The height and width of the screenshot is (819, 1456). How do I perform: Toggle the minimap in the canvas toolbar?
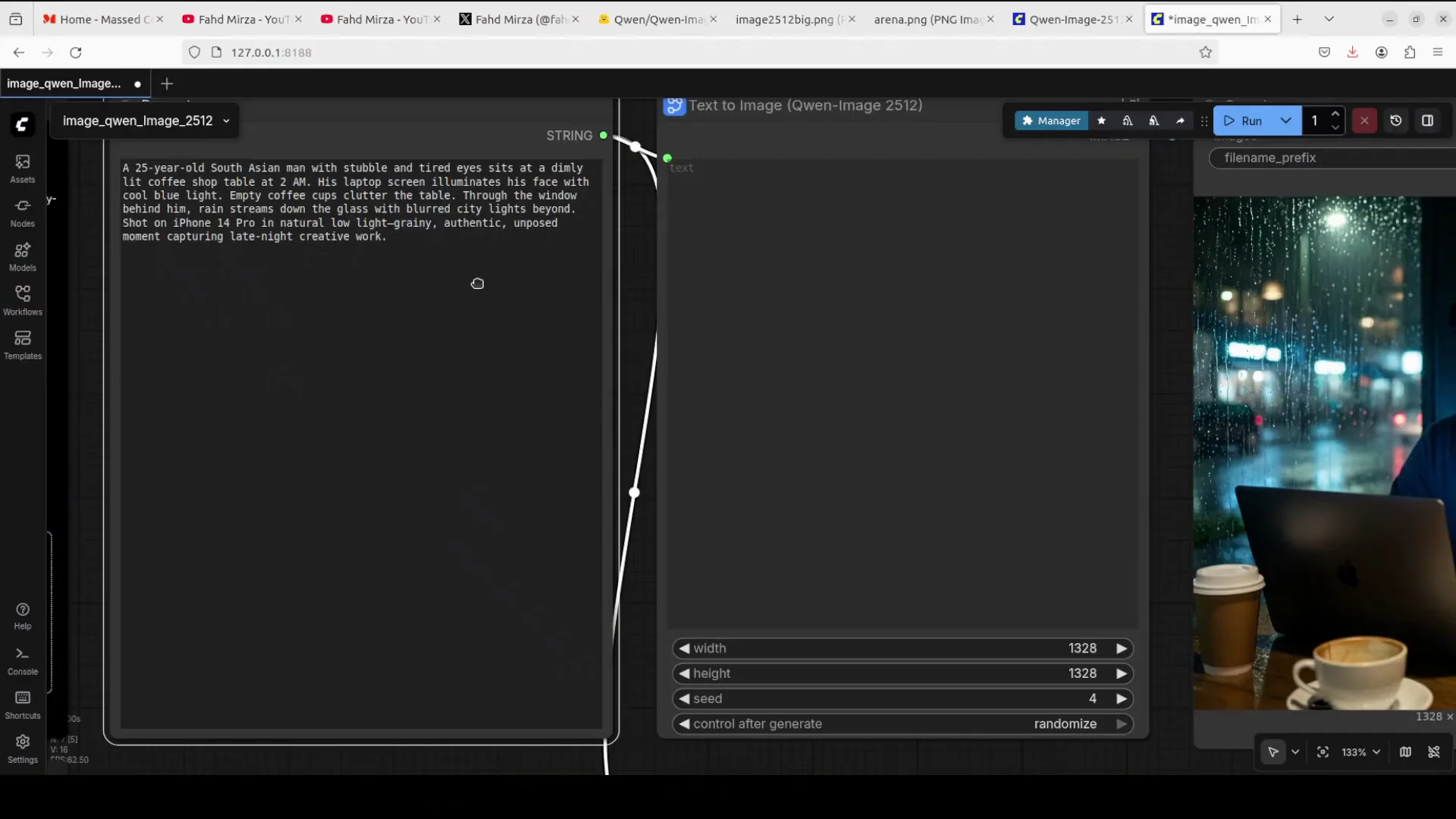[x=1407, y=752]
